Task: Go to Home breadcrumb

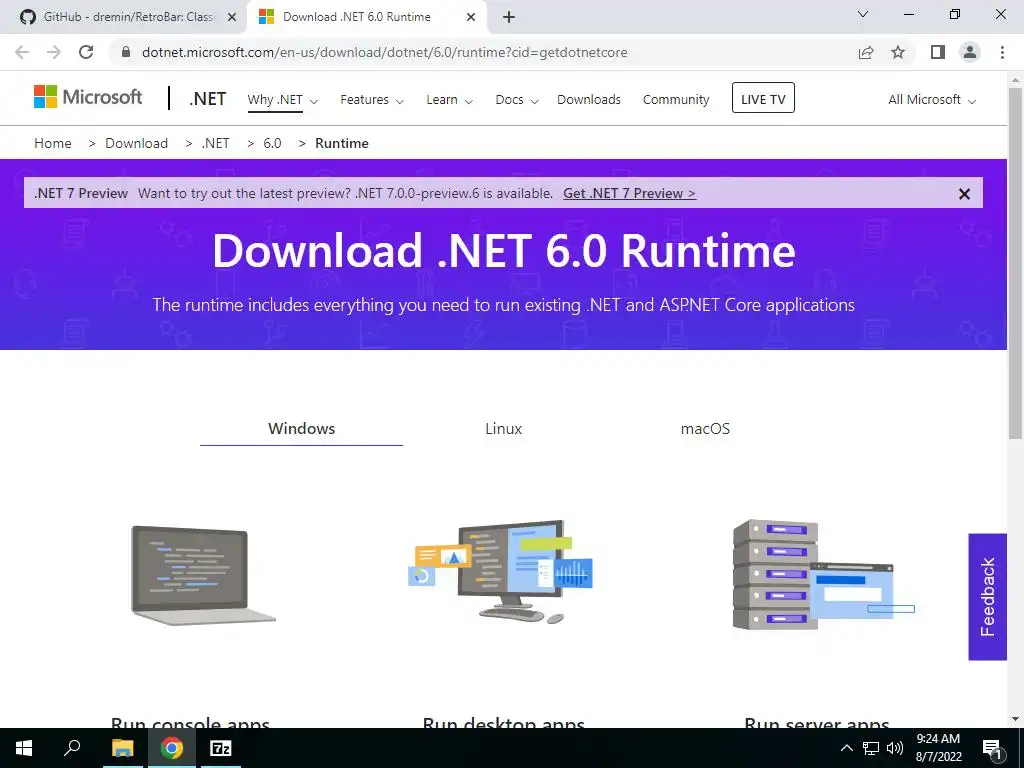Action: pos(53,143)
